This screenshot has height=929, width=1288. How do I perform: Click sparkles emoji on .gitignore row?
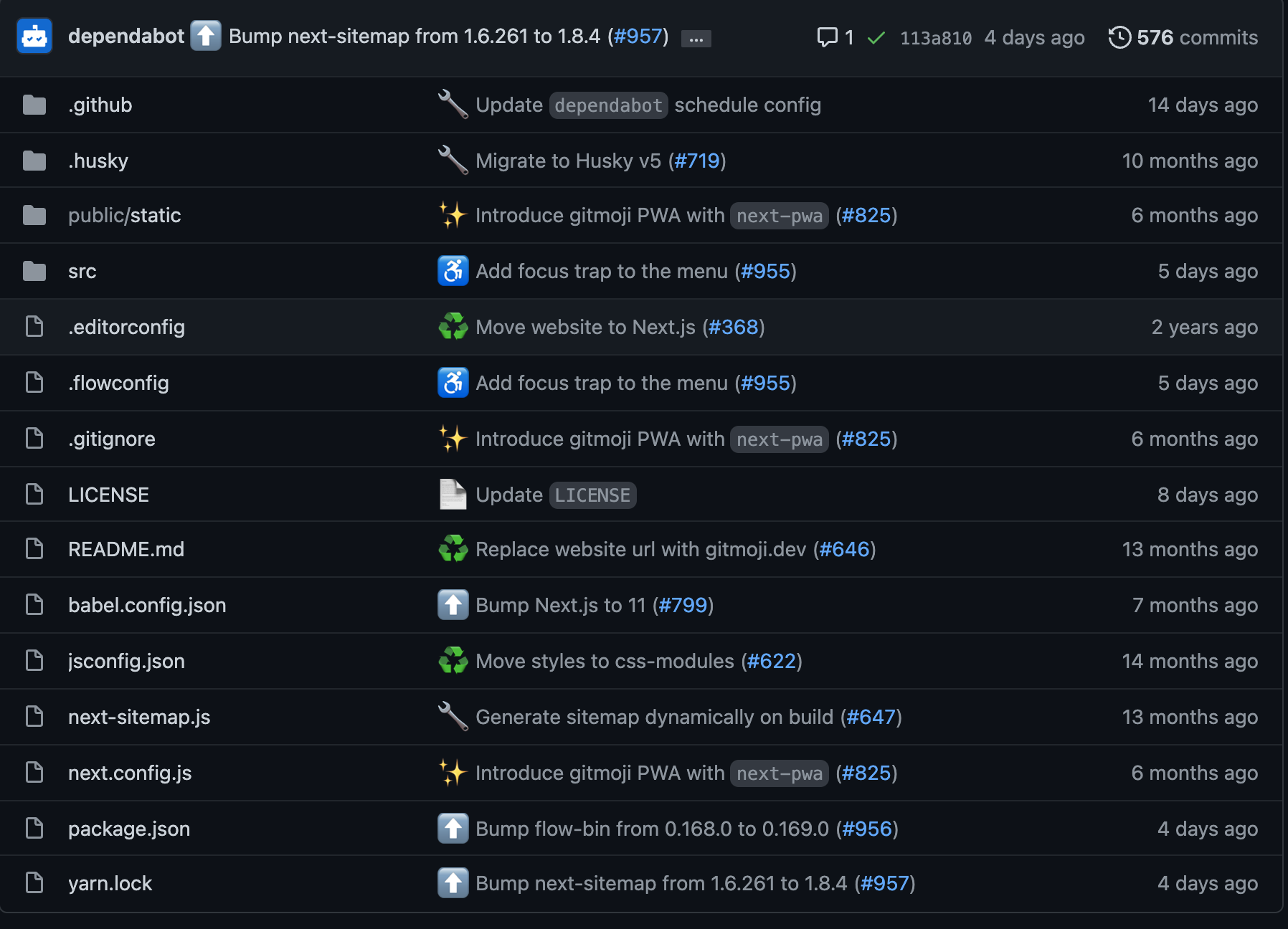[x=453, y=439]
